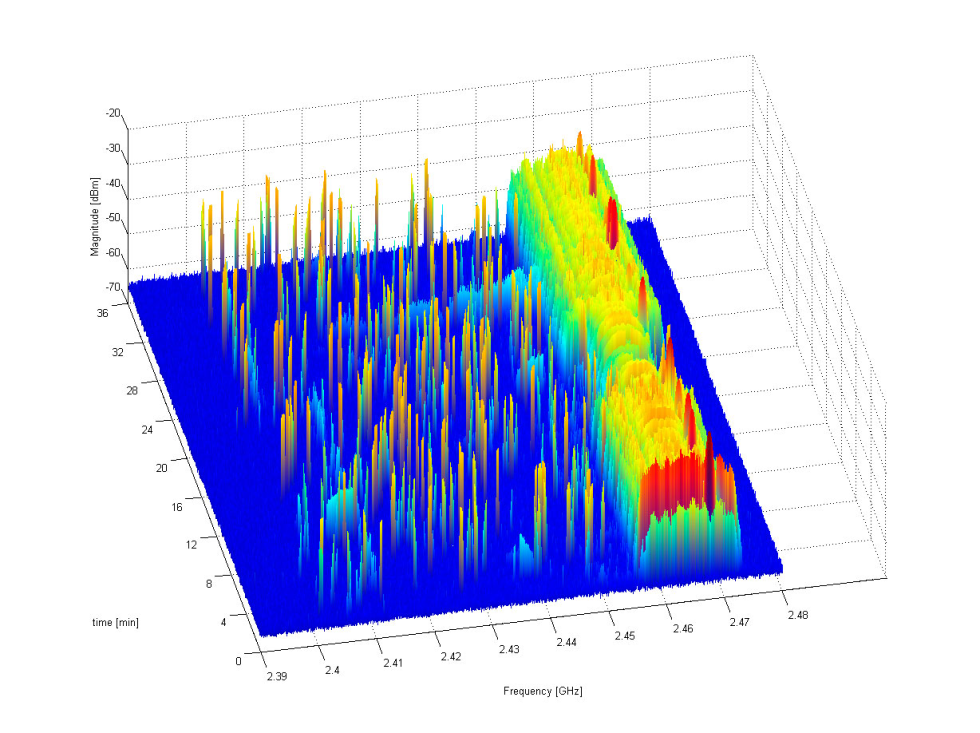The width and height of the screenshot is (980, 733).
Task: Select the 2.43 frequency tick label
Action: click(x=509, y=649)
